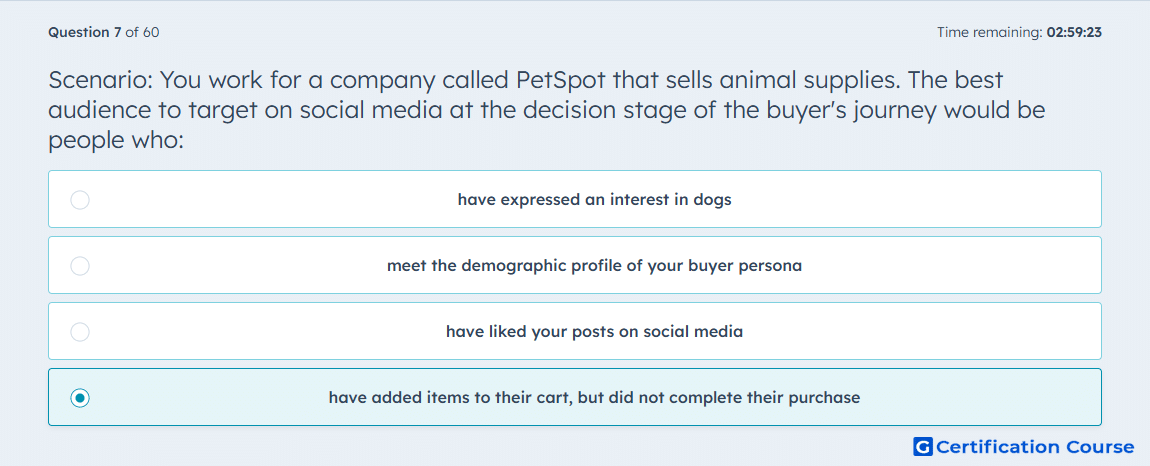Screen dimensions: 1150x466
Task: Click the highlighted fourth answer card's empty right side
Action: (x=983, y=398)
